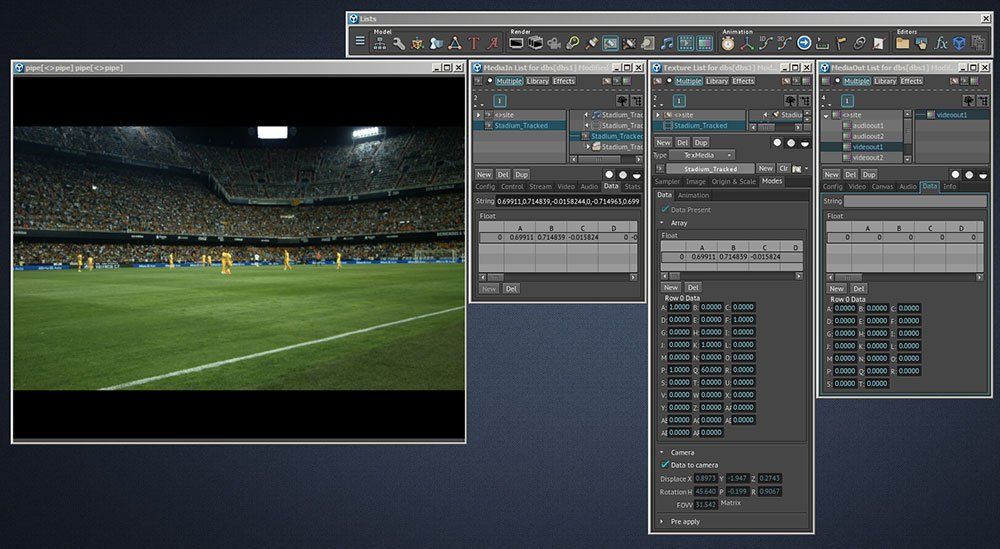Open the fx editor icon
The height and width of the screenshot is (549, 1000).
point(940,43)
